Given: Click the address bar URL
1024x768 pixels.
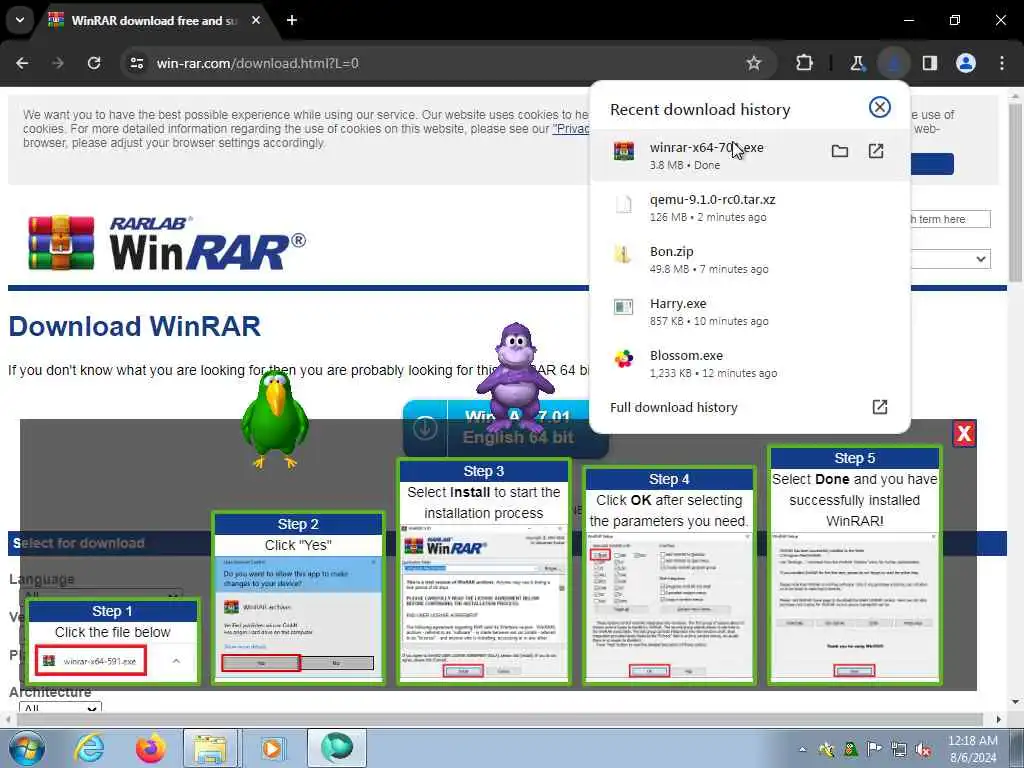Looking at the screenshot, I should point(257,63).
